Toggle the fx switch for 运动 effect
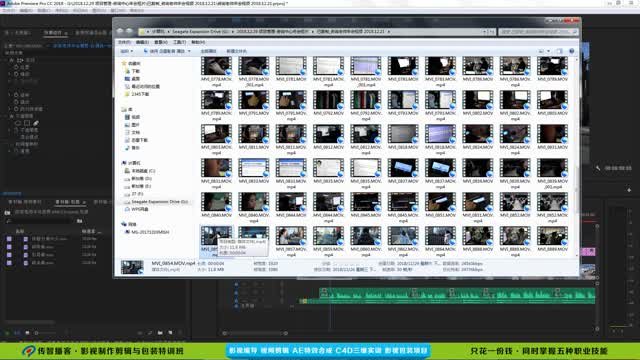640x360 pixels. coord(12,60)
